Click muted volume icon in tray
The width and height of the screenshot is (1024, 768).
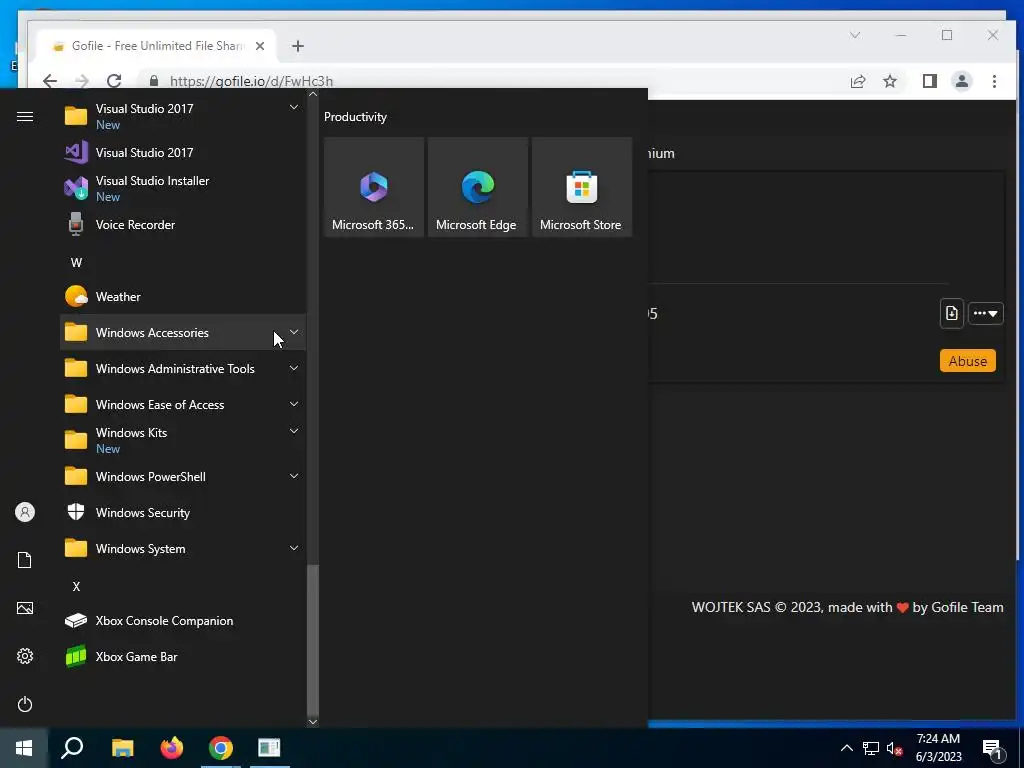[x=894, y=748]
